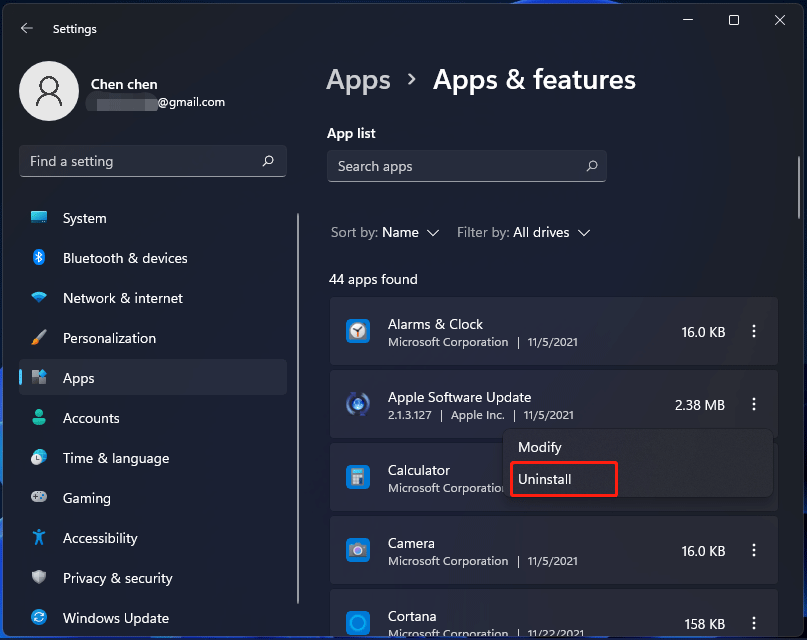807x640 pixels.
Task: Open Accessibility settings
Action: pos(153,538)
